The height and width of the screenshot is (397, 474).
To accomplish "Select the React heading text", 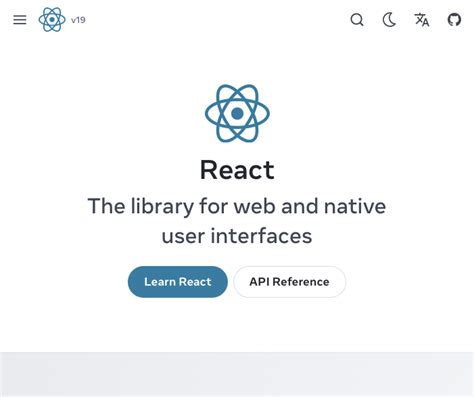I will tap(237, 170).
